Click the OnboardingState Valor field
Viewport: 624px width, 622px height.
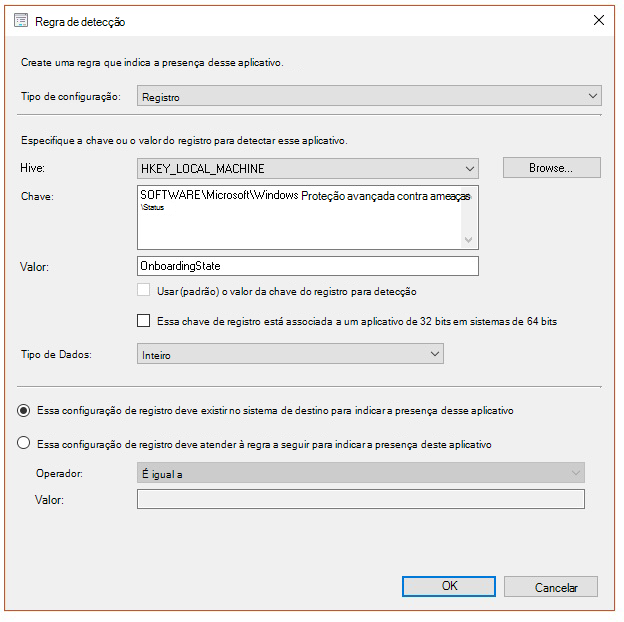(x=307, y=266)
